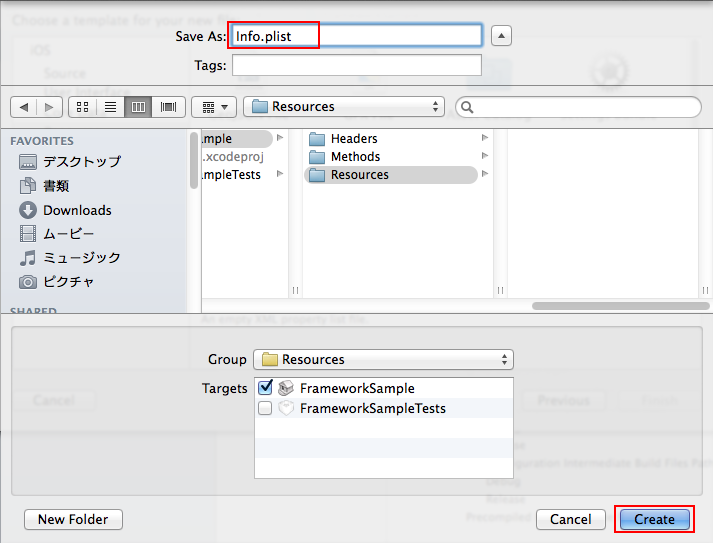Select Pictures (ピクチャ) in sidebar
Viewport: 713px width, 543px height.
point(56,282)
